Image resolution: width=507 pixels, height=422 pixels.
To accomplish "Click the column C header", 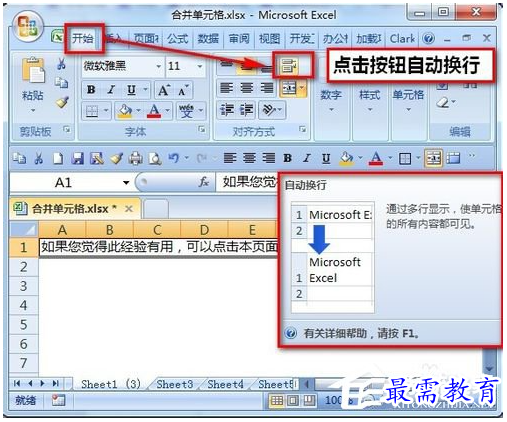I will pos(157,230).
